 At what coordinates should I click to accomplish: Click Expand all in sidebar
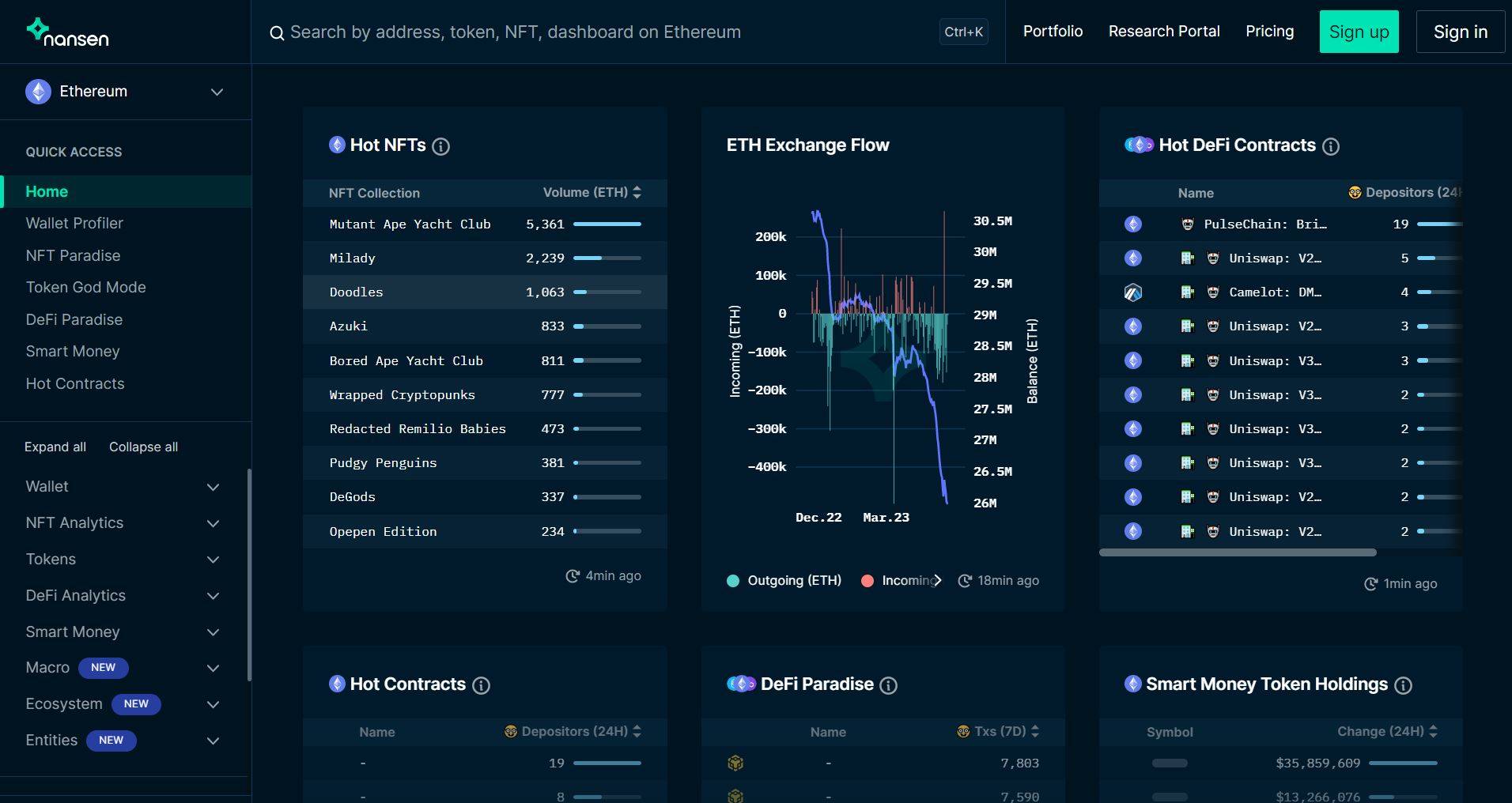[55, 447]
